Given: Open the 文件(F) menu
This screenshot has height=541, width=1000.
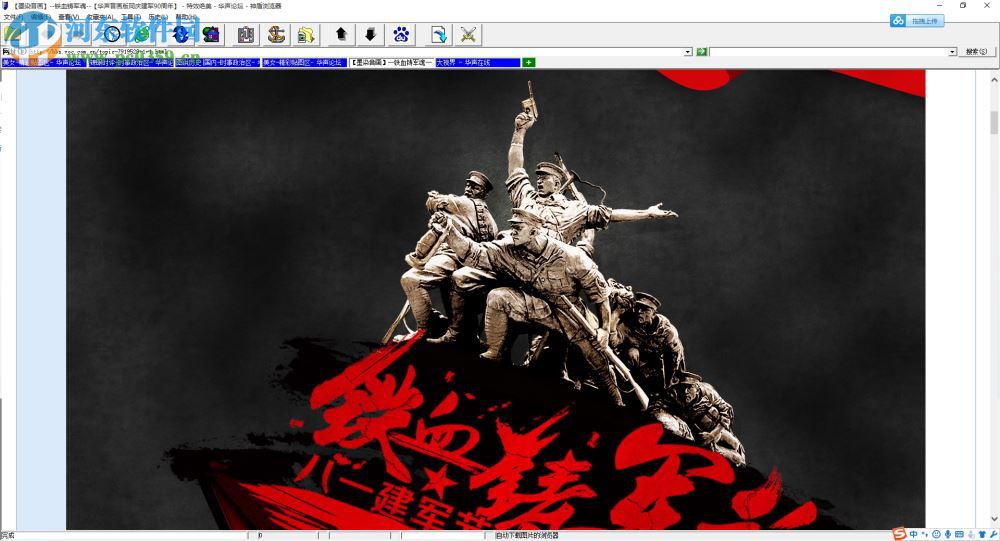Looking at the screenshot, I should (13, 17).
